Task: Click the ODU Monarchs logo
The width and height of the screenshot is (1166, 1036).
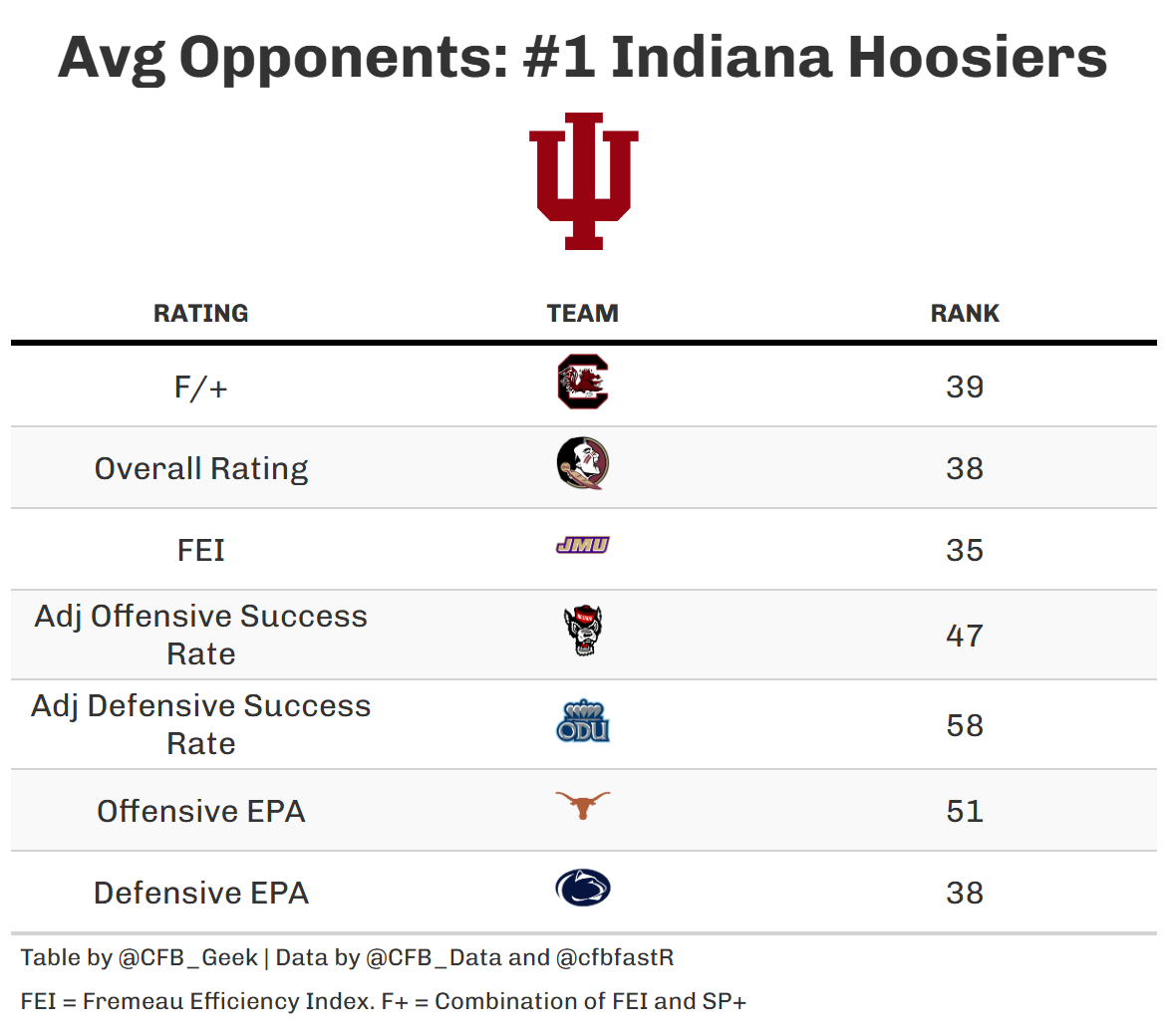Action: pos(583,722)
